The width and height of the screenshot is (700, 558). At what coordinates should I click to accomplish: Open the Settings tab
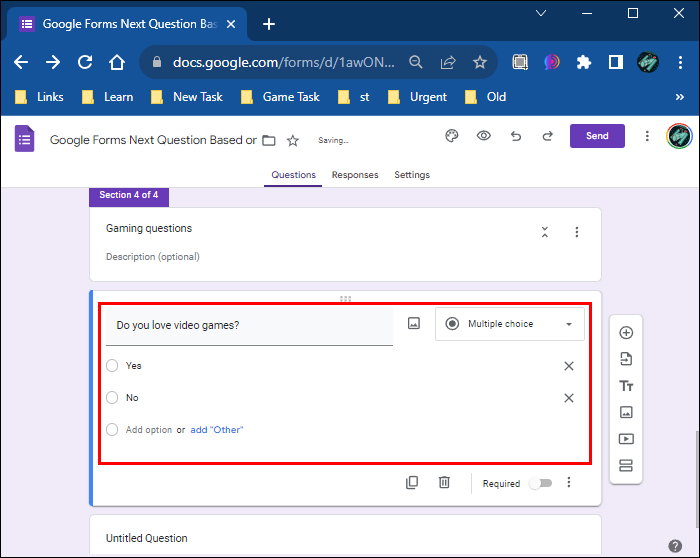click(x=412, y=175)
